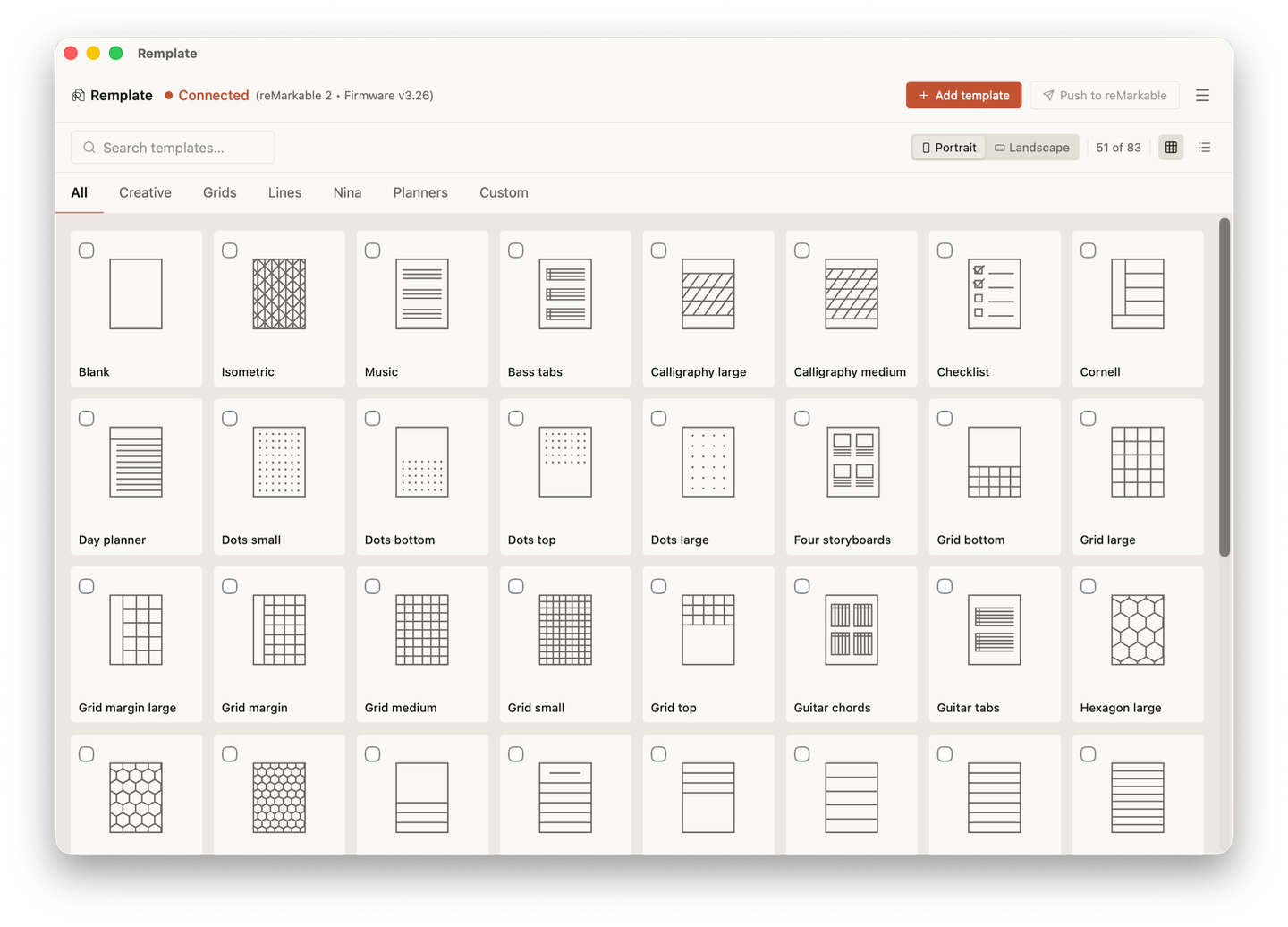This screenshot has height=927, width=1288.
Task: Select the Hexagon large template icon
Action: [1138, 630]
